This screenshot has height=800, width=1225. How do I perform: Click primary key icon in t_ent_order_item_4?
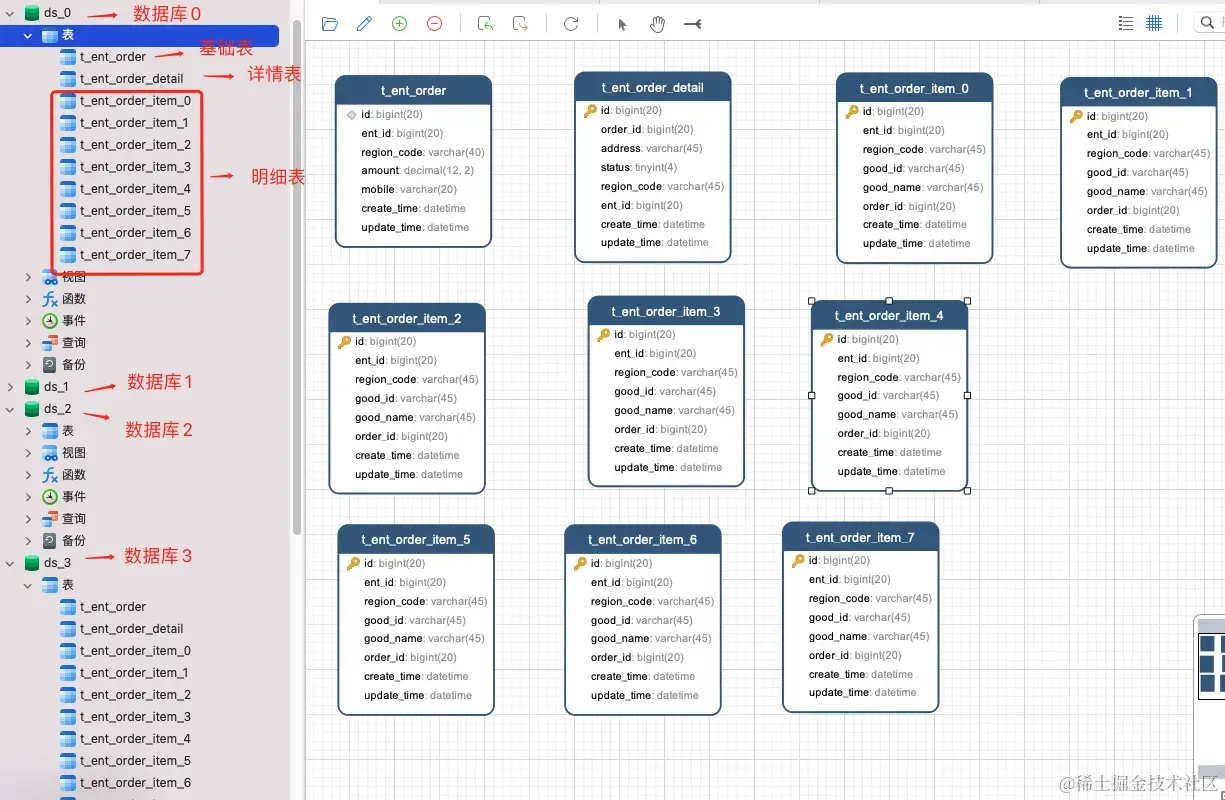click(827, 339)
